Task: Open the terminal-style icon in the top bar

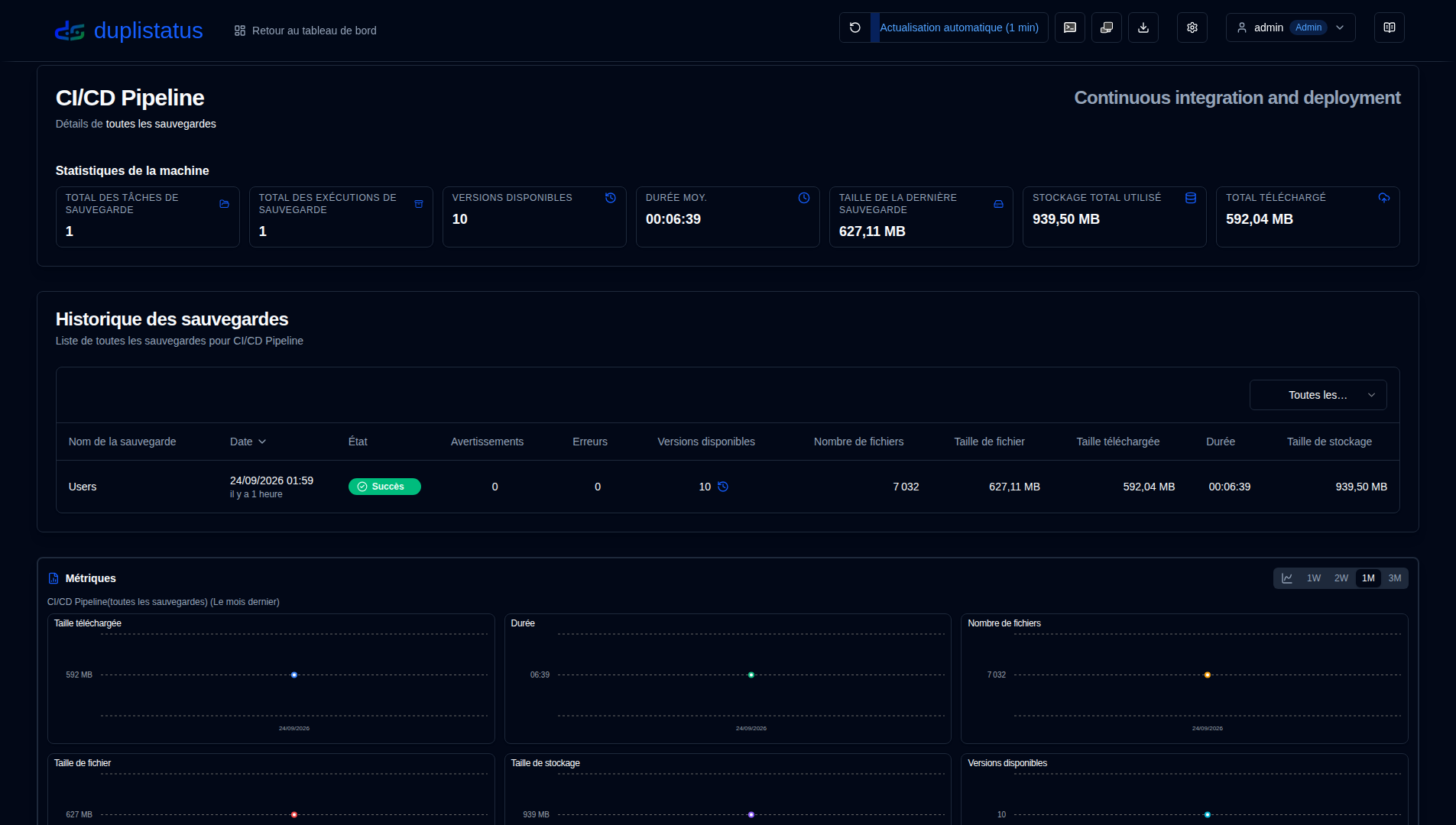Action: (x=1070, y=27)
